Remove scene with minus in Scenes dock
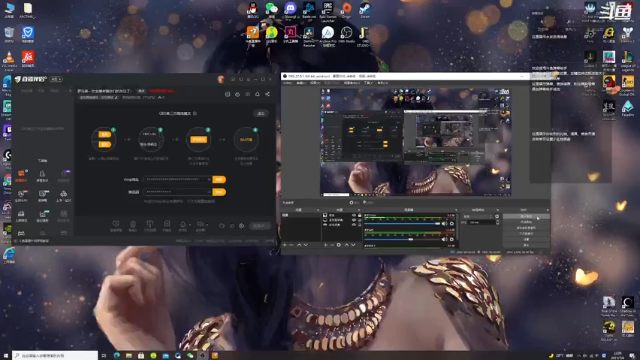 coord(291,245)
